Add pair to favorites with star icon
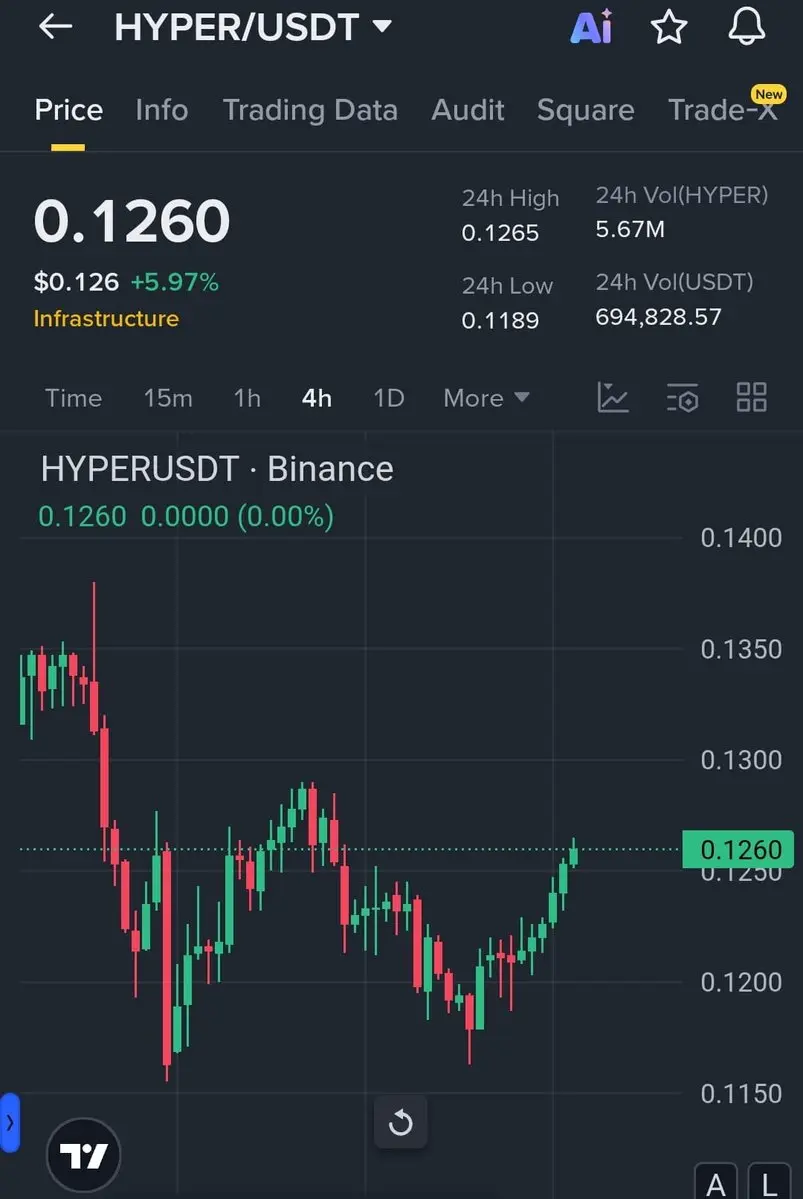This screenshot has height=1199, width=803. (x=669, y=28)
